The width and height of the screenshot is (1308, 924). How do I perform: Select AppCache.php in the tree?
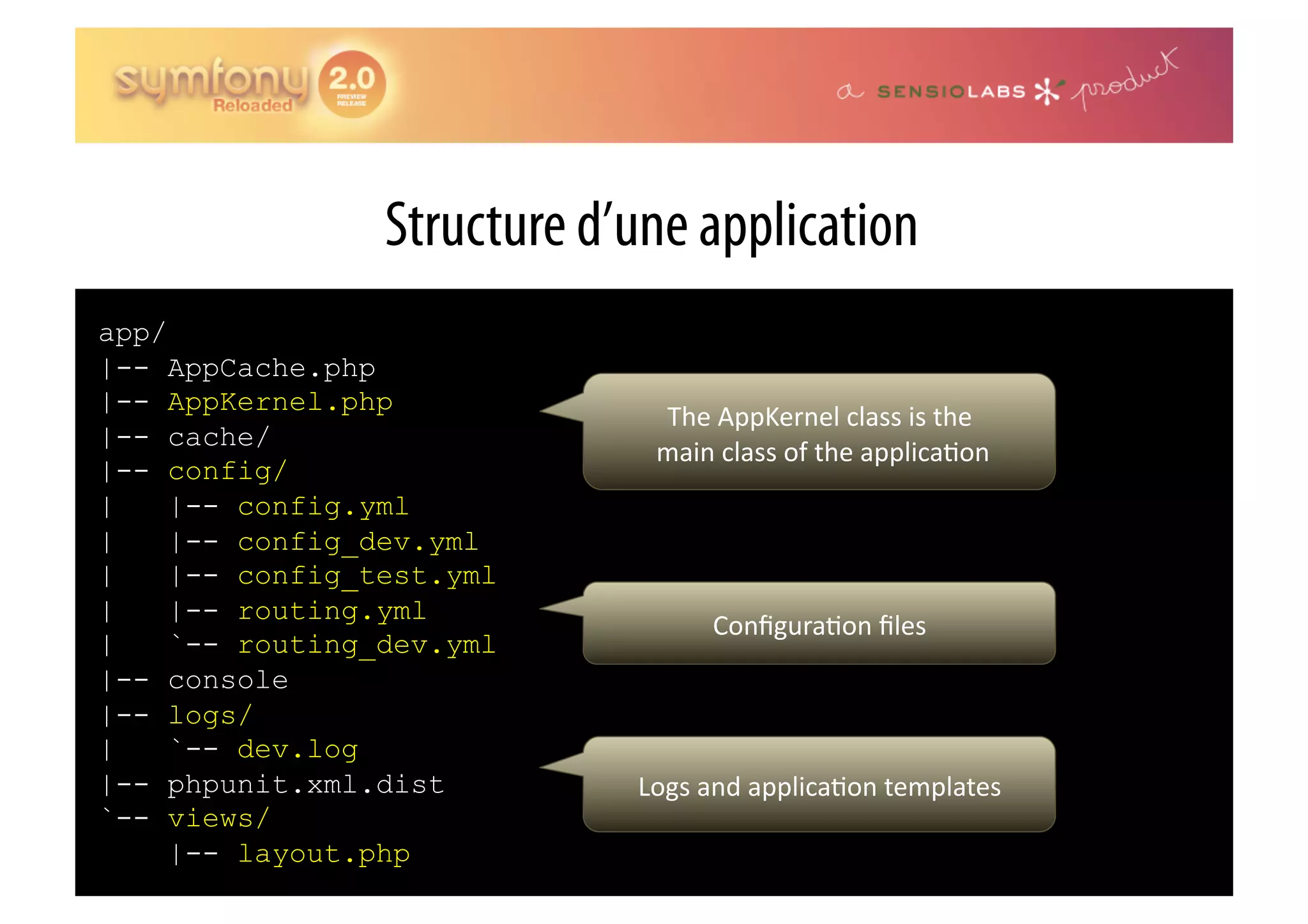click(271, 368)
